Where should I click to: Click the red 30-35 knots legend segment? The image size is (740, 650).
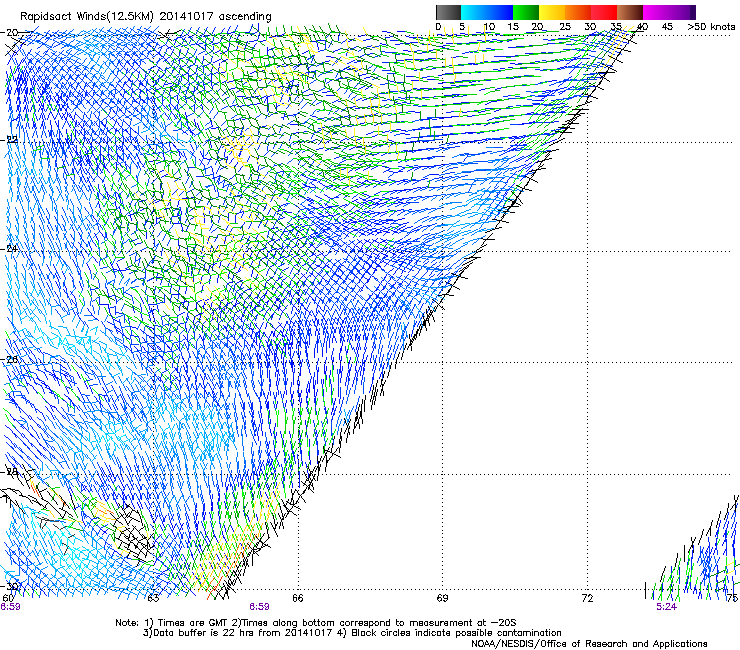(604, 12)
